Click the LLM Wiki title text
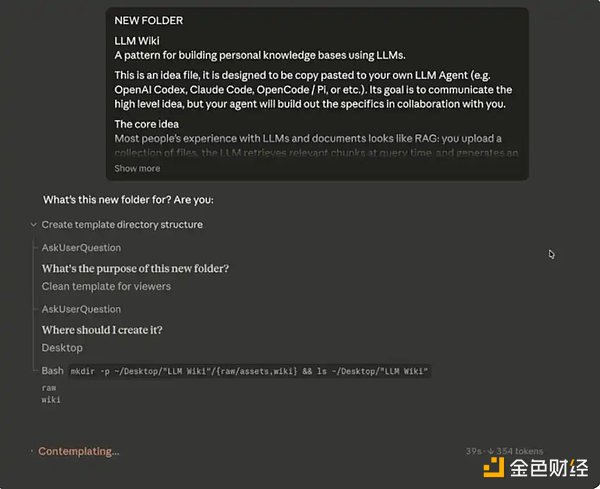This screenshot has width=600, height=489. click(x=137, y=40)
